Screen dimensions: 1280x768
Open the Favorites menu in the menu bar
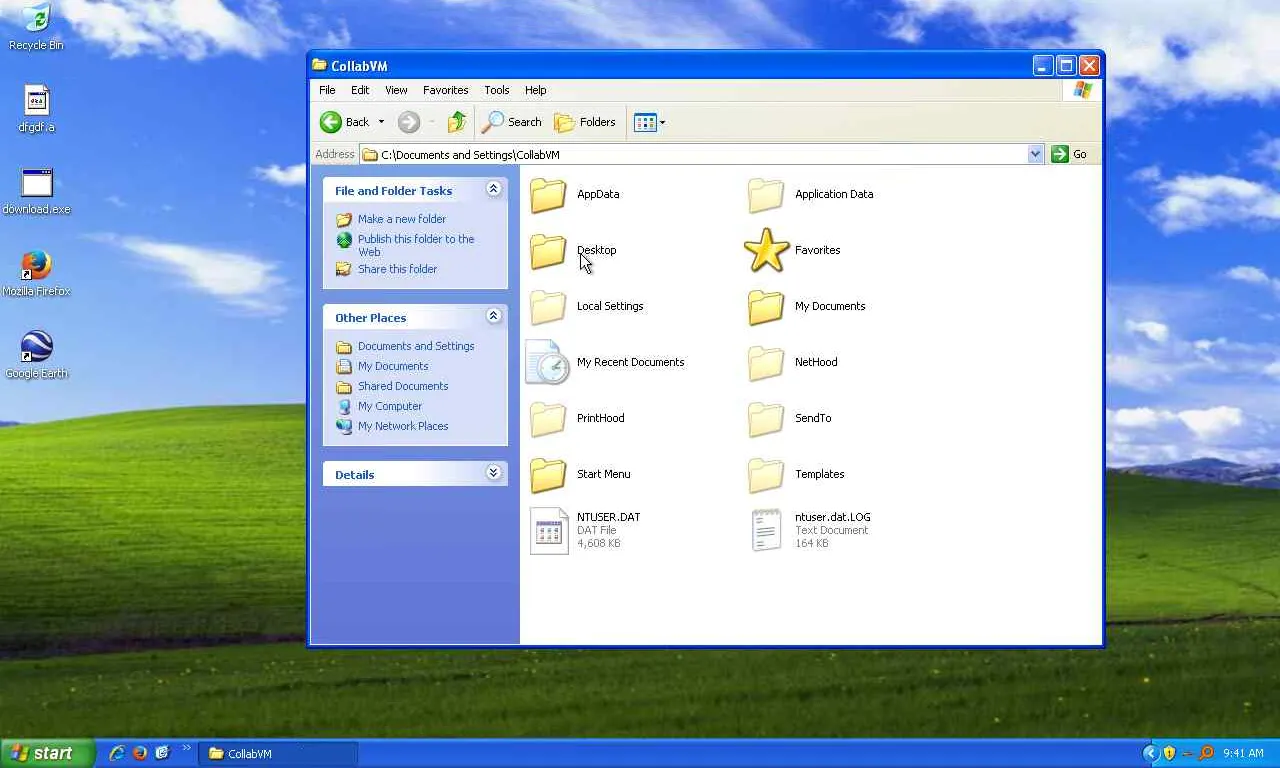tap(446, 90)
